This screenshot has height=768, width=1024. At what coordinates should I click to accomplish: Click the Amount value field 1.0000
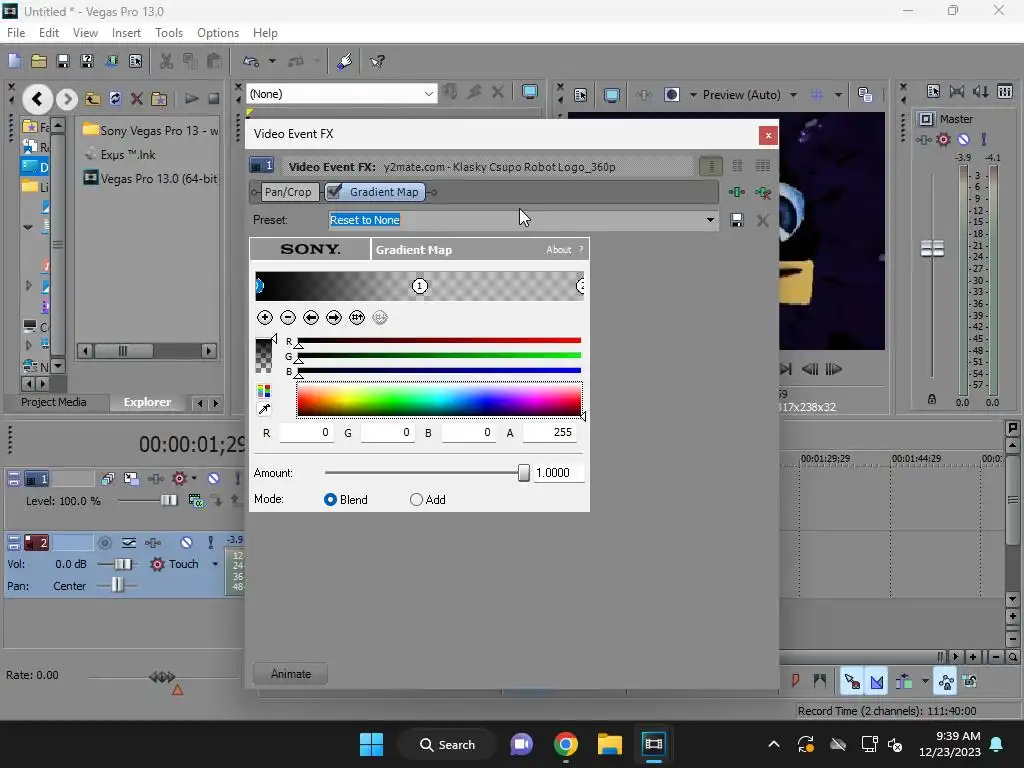pyautogui.click(x=558, y=473)
